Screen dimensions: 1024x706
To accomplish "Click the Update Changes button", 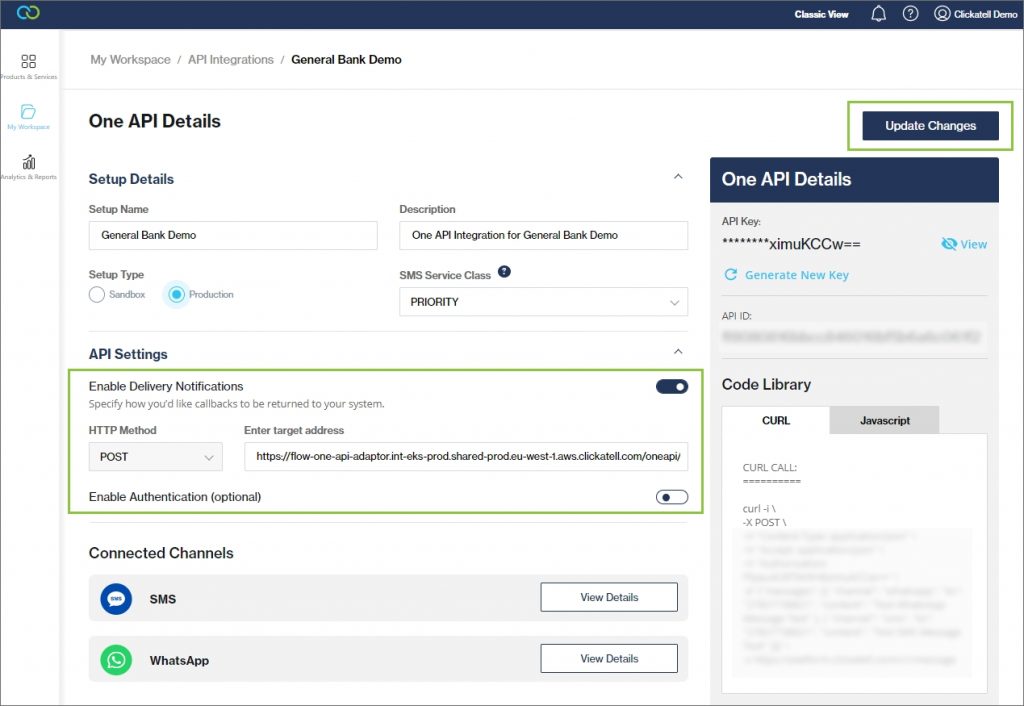I will [930, 125].
